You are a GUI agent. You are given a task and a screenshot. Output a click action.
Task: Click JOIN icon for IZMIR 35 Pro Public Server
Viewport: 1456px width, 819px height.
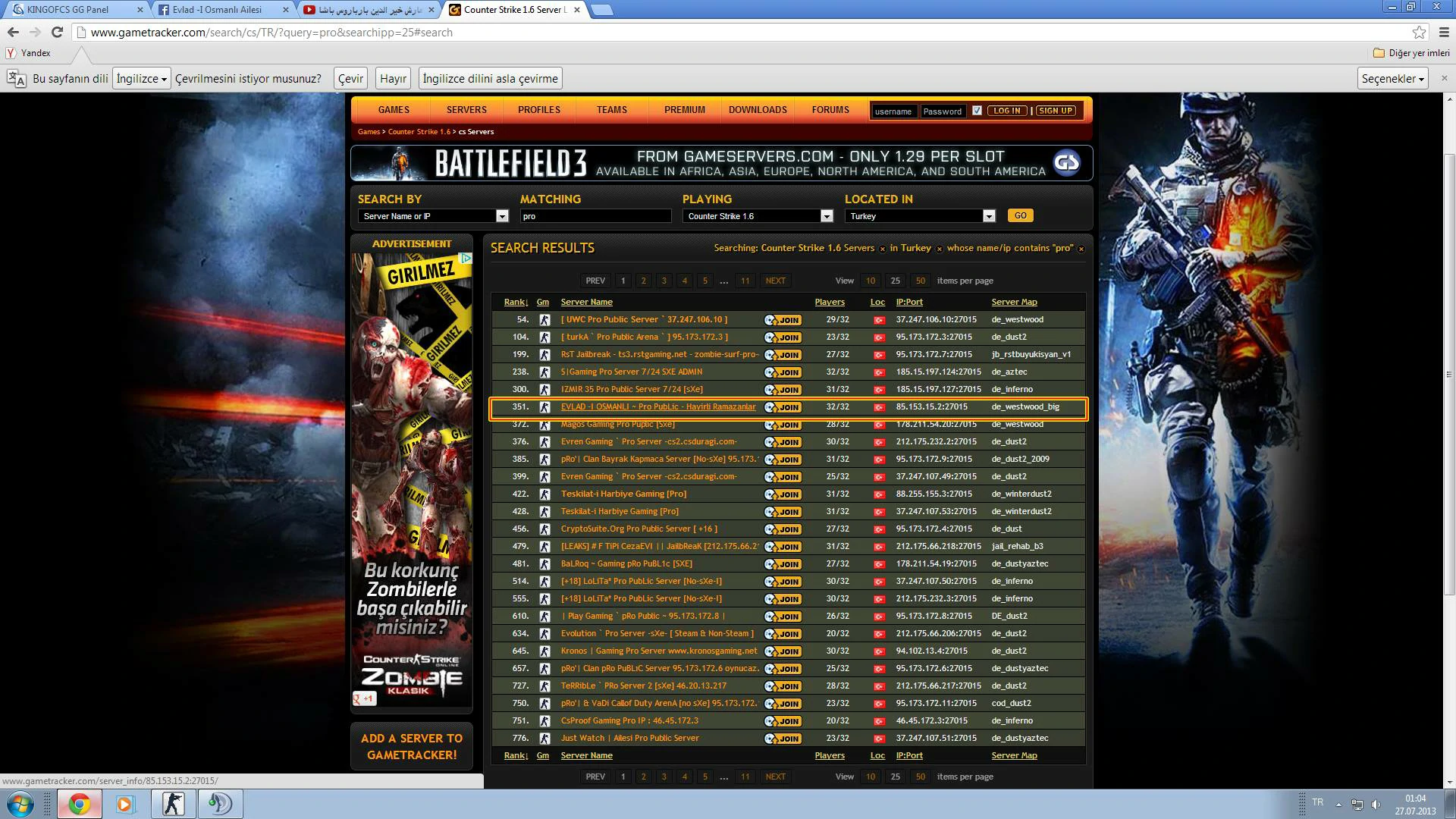click(783, 390)
